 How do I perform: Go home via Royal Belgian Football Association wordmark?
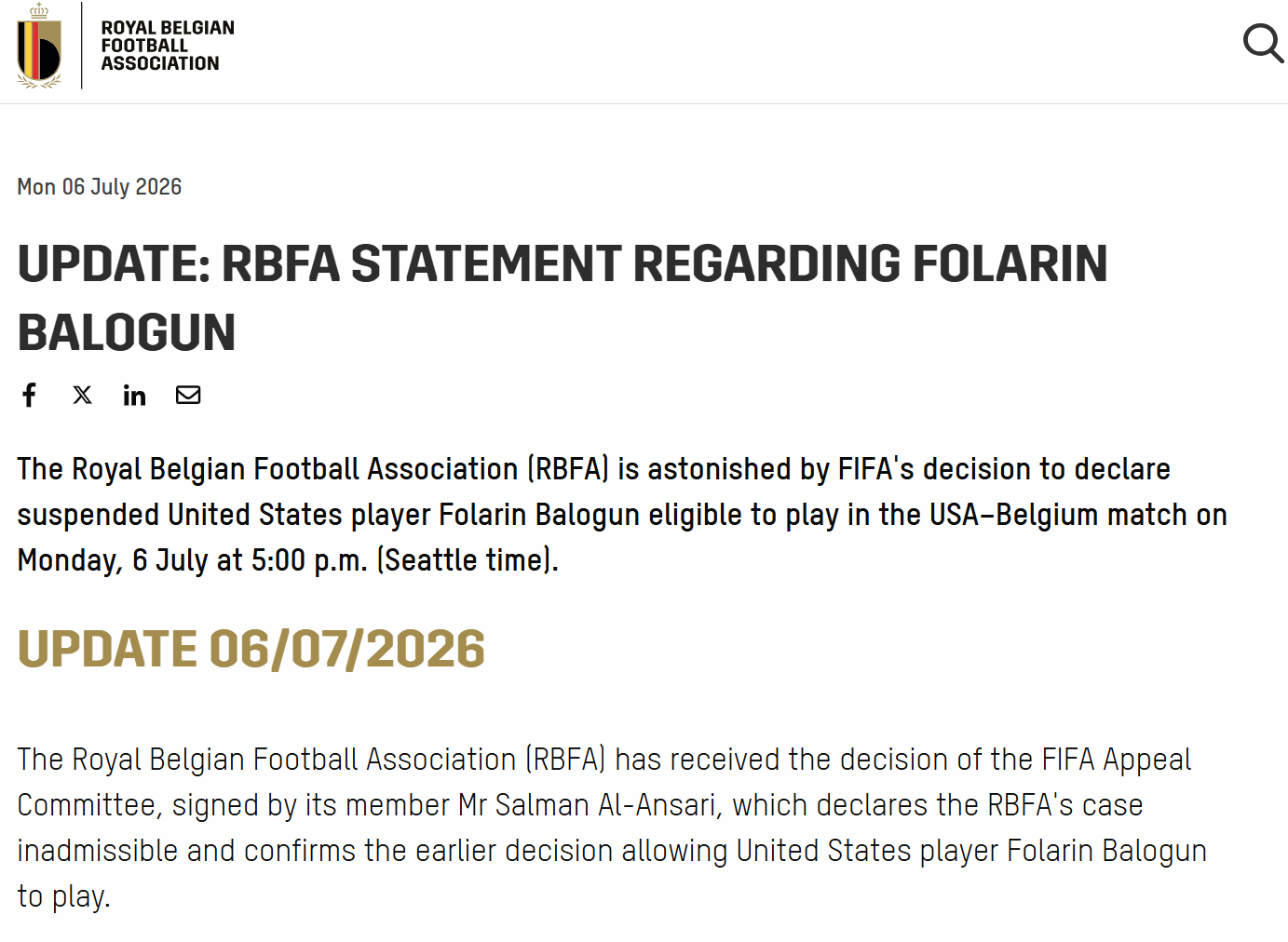[168, 46]
